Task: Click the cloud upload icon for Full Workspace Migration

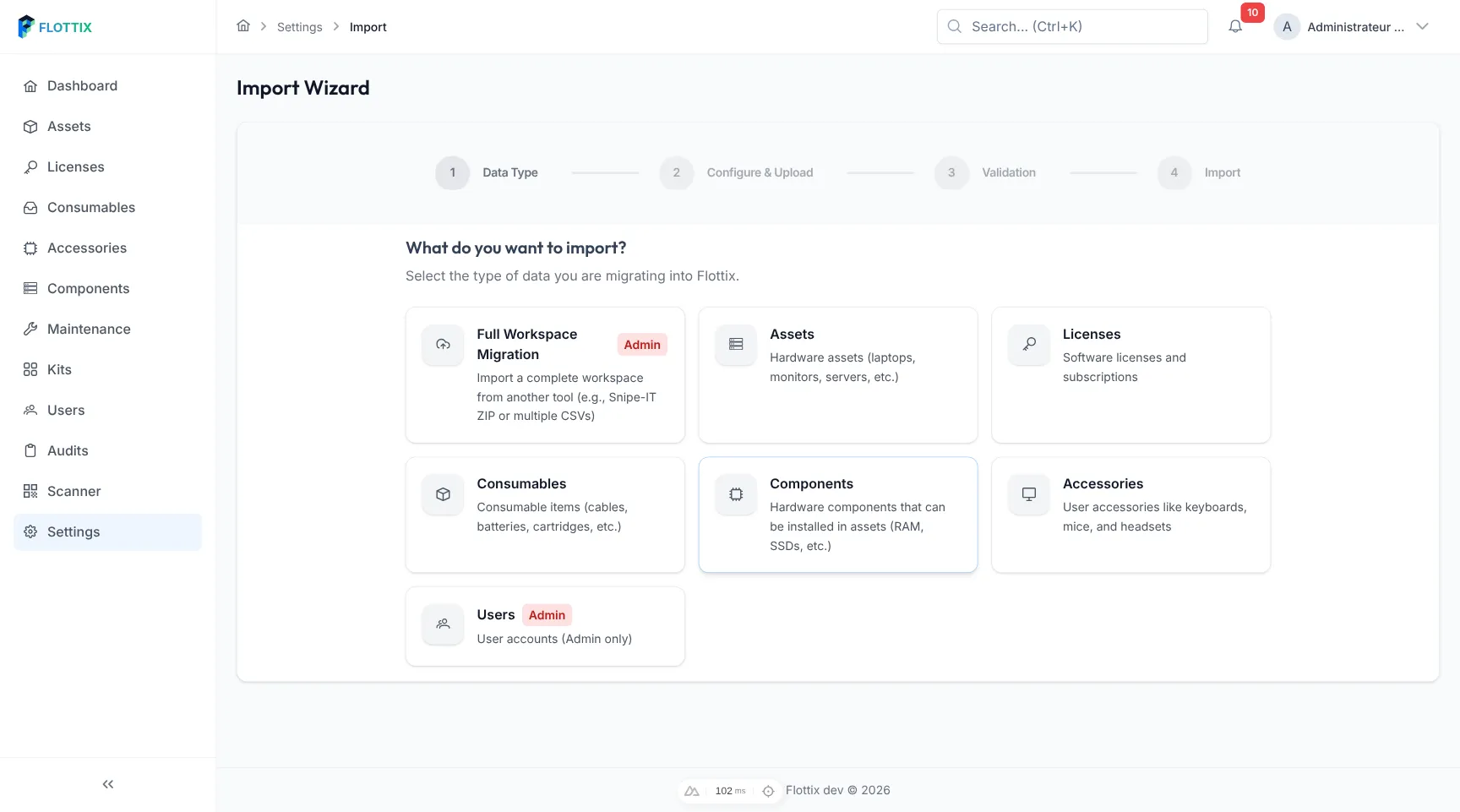Action: (443, 345)
